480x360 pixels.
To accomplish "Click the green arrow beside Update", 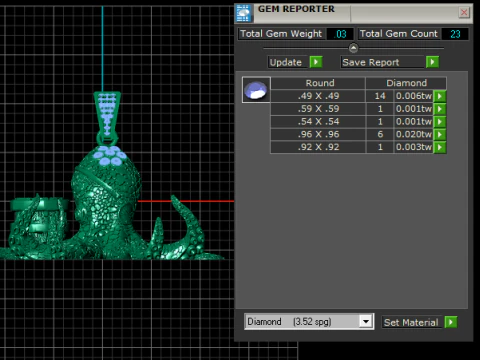I will 316,62.
